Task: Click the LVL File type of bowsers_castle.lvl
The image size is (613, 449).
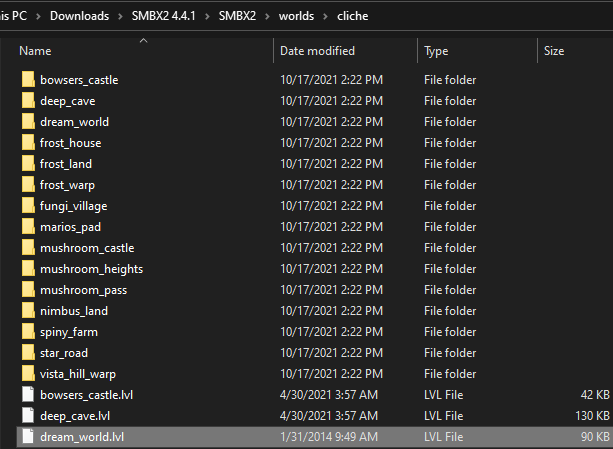Action: point(444,395)
